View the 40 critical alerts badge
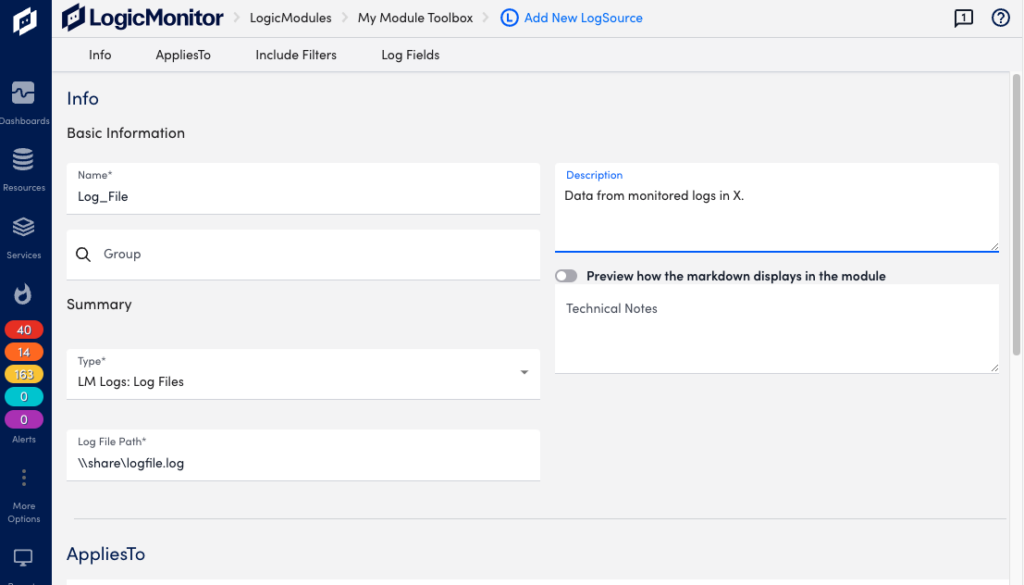 [24, 330]
